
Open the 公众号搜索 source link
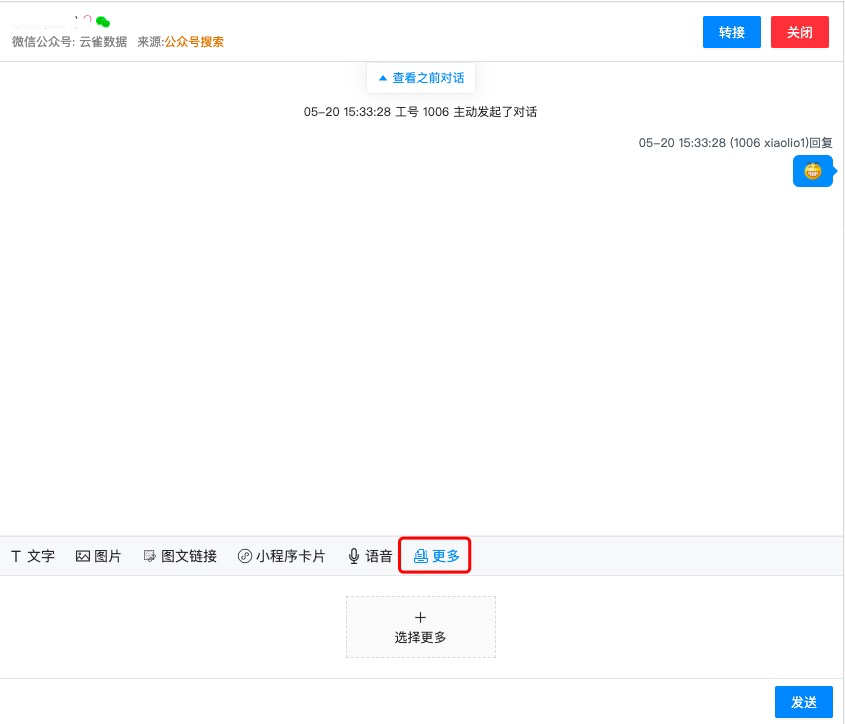196,42
